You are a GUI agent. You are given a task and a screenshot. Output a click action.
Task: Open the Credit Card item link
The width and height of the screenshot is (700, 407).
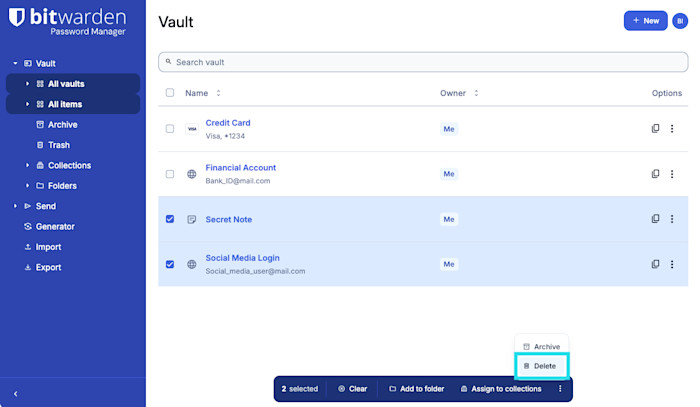[x=228, y=123]
